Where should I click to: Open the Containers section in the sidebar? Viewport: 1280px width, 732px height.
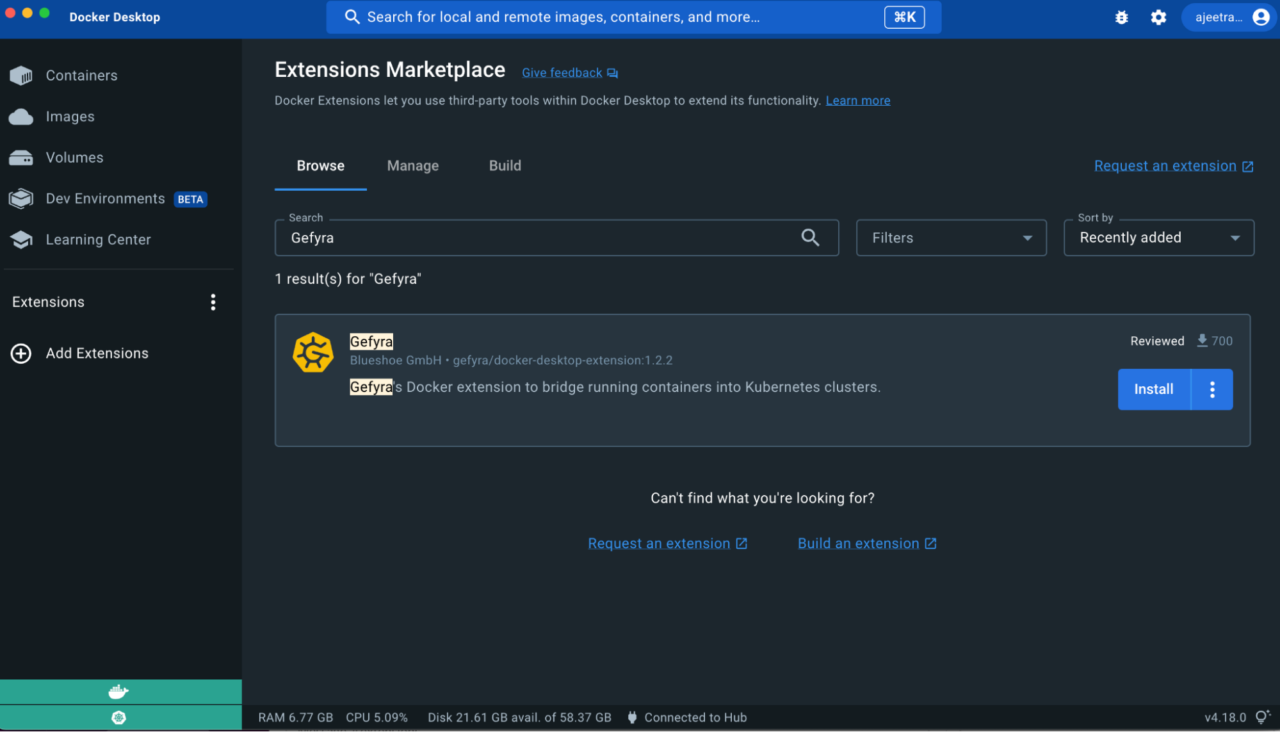point(81,75)
